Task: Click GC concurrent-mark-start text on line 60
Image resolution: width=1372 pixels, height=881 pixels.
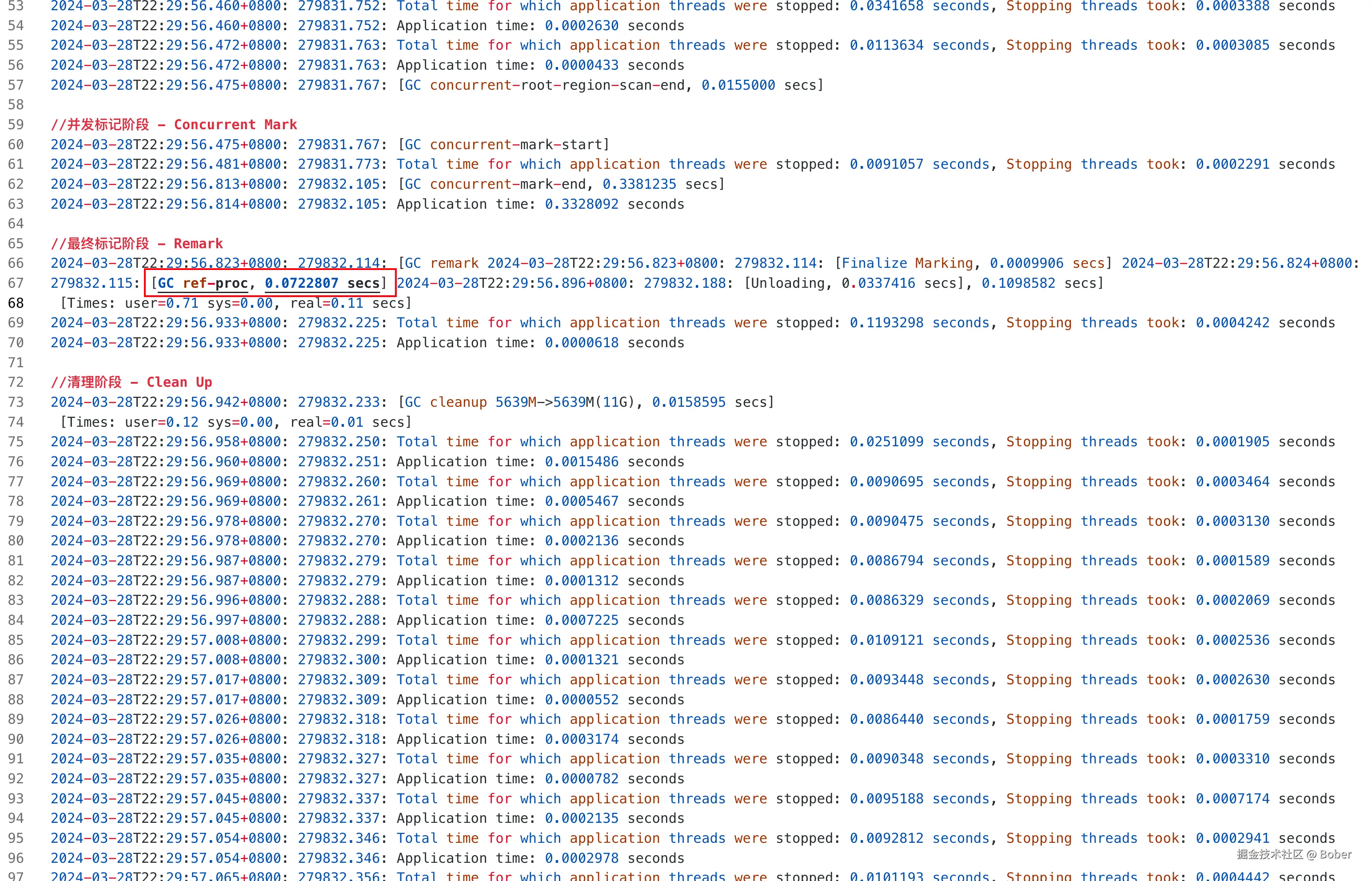Action: (504, 145)
